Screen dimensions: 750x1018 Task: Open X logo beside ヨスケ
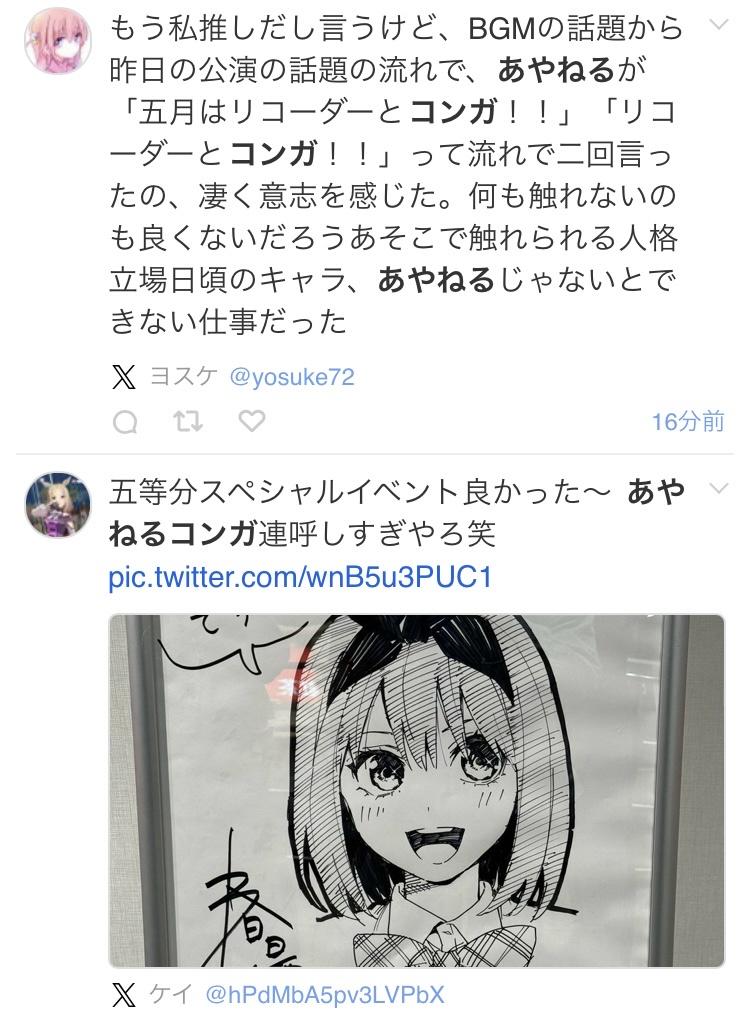[123, 377]
